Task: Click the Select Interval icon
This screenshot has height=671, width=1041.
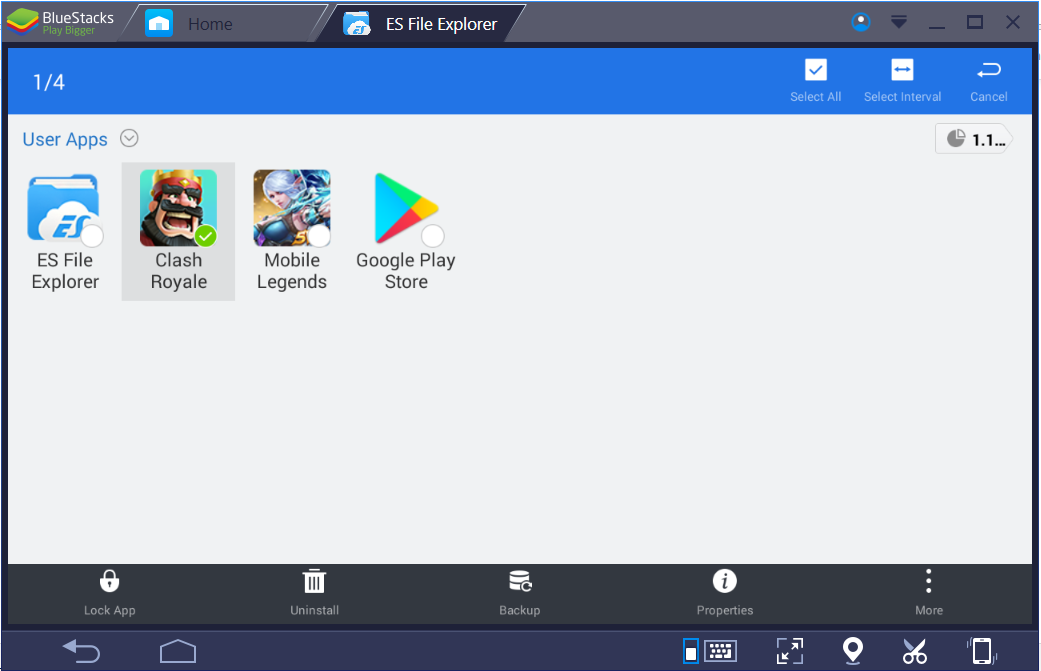Action: (x=902, y=70)
